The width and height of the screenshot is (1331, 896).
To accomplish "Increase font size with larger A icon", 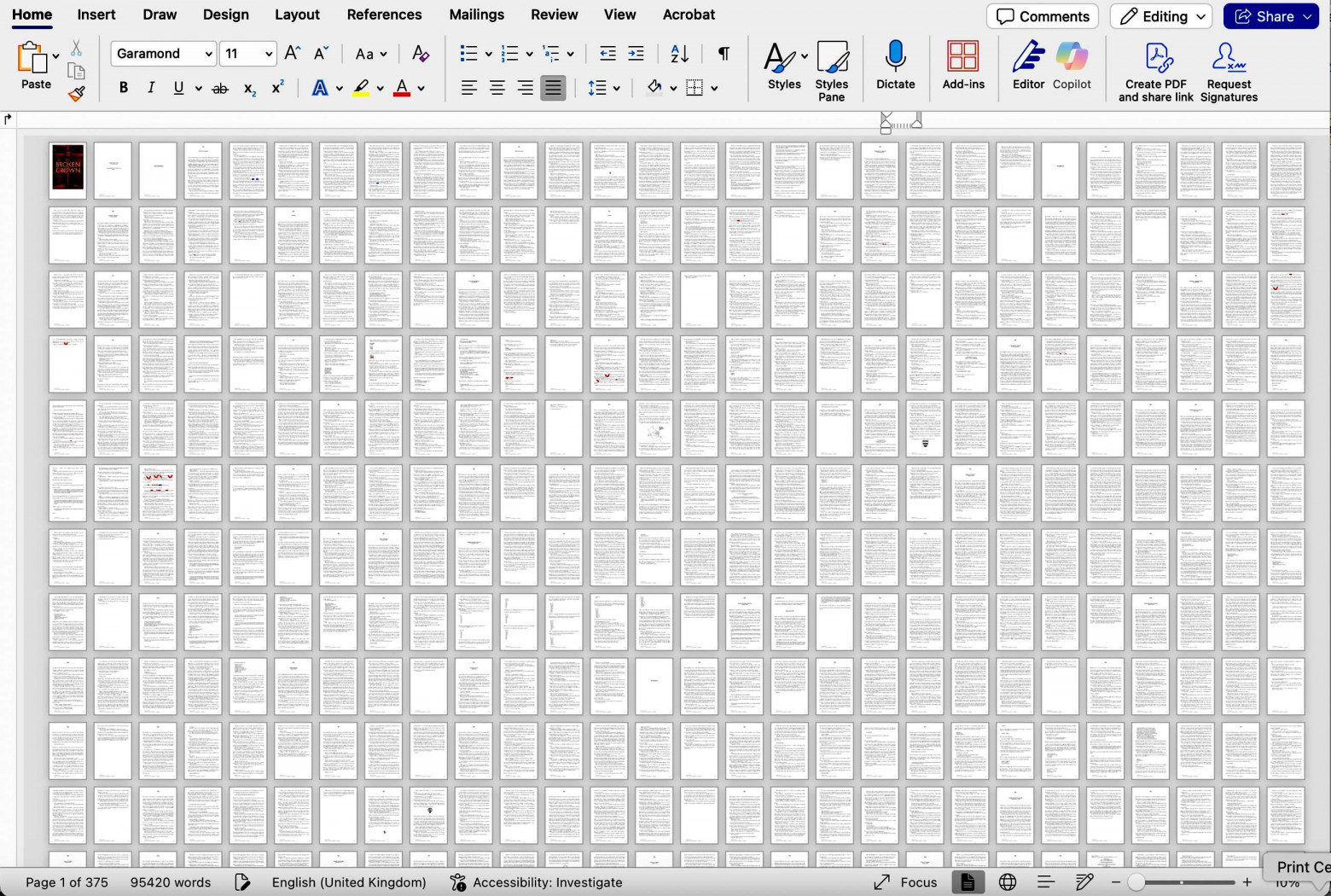I will (292, 53).
